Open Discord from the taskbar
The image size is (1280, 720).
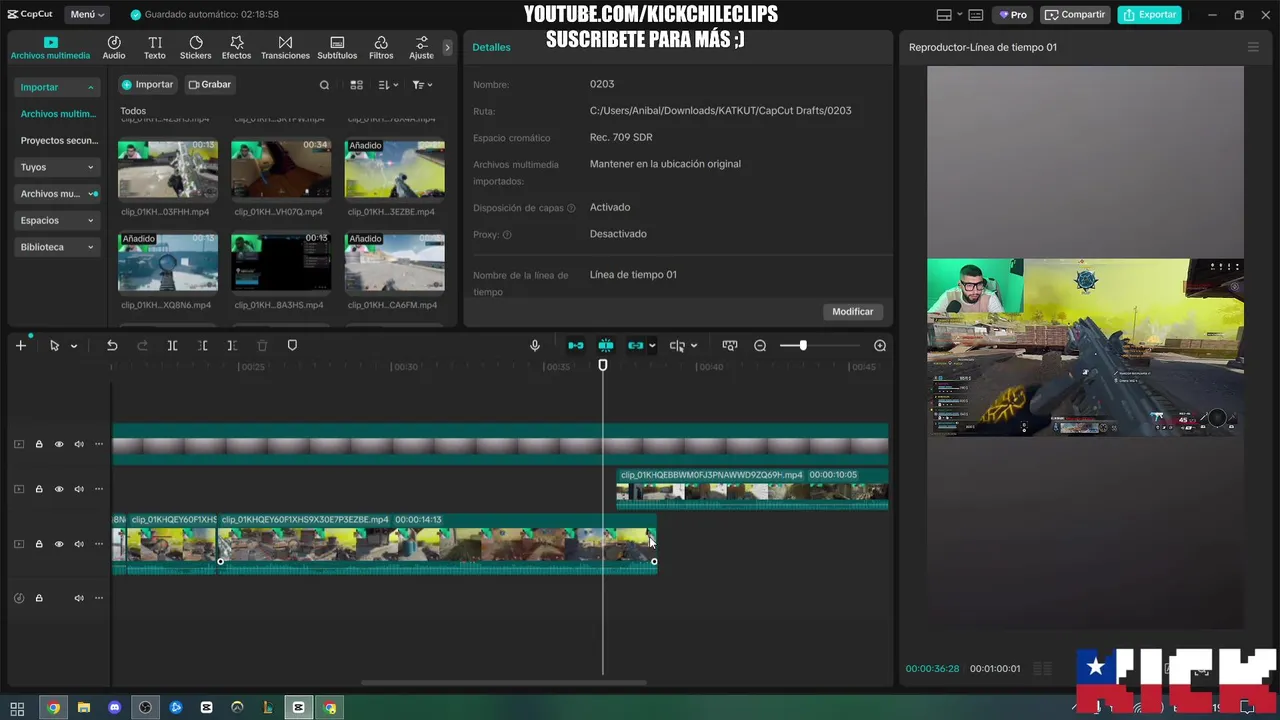click(x=115, y=708)
